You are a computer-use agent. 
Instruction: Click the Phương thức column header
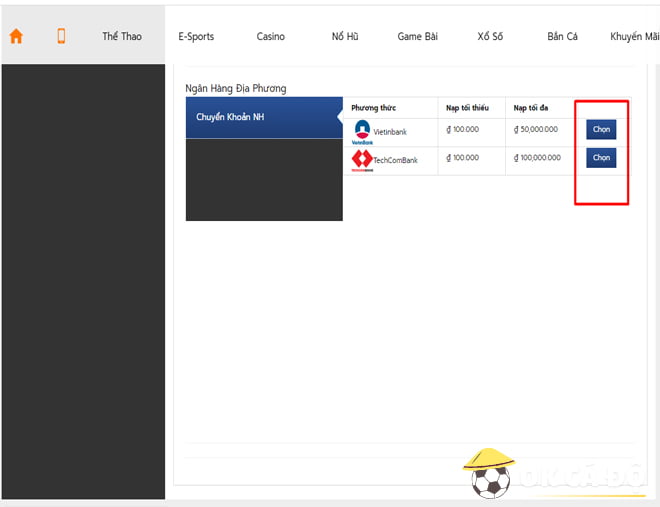(373, 108)
